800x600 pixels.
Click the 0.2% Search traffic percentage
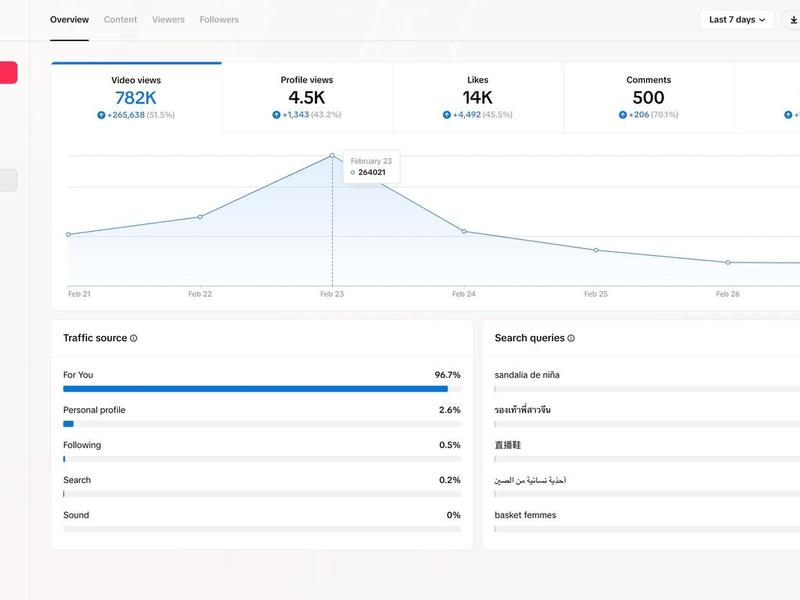[x=449, y=480]
